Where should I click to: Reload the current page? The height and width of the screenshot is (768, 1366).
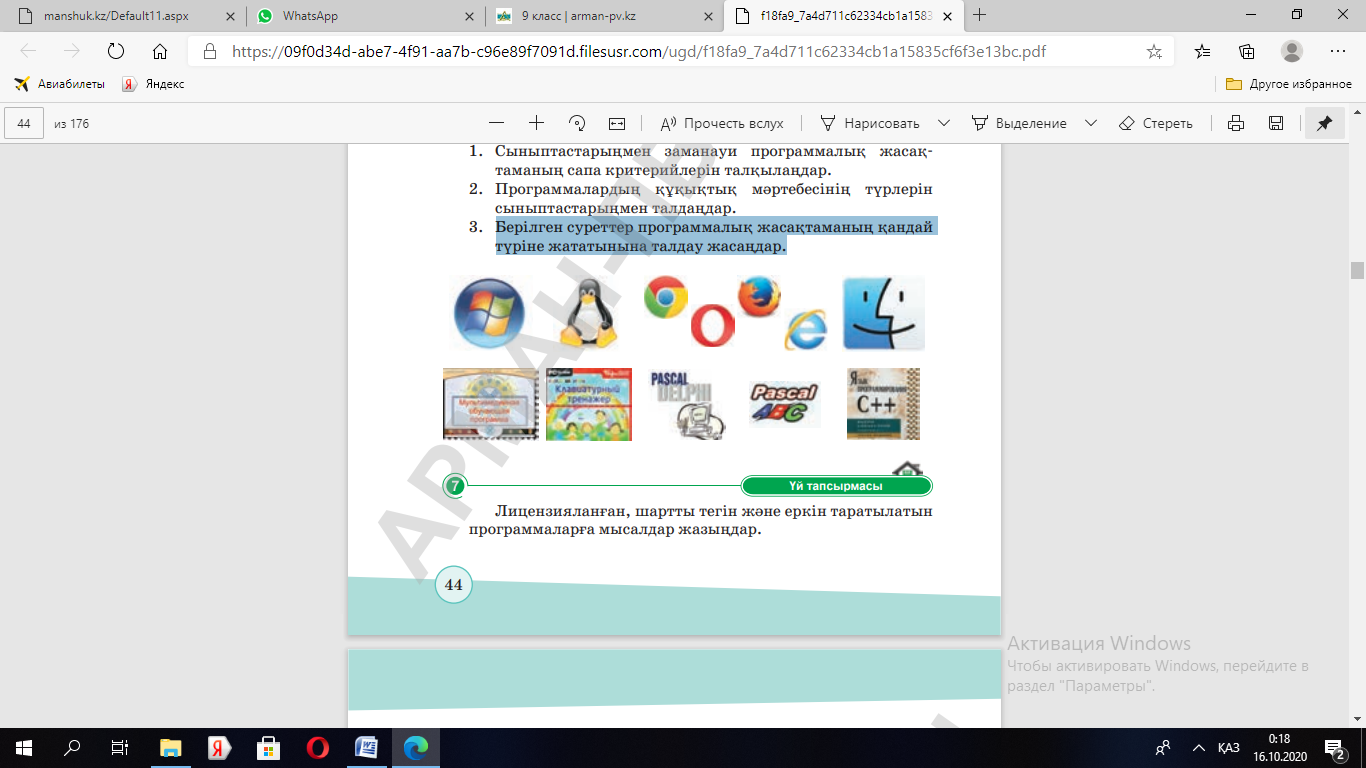pos(115,51)
